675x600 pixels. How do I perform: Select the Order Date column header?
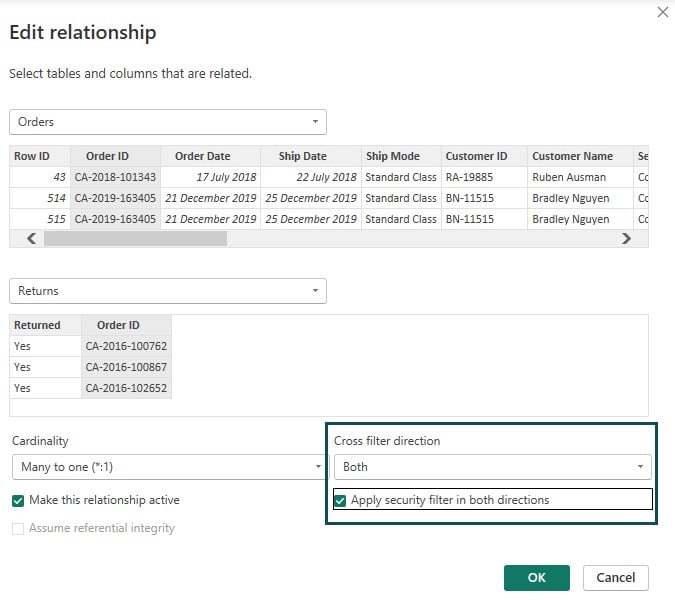(211, 156)
